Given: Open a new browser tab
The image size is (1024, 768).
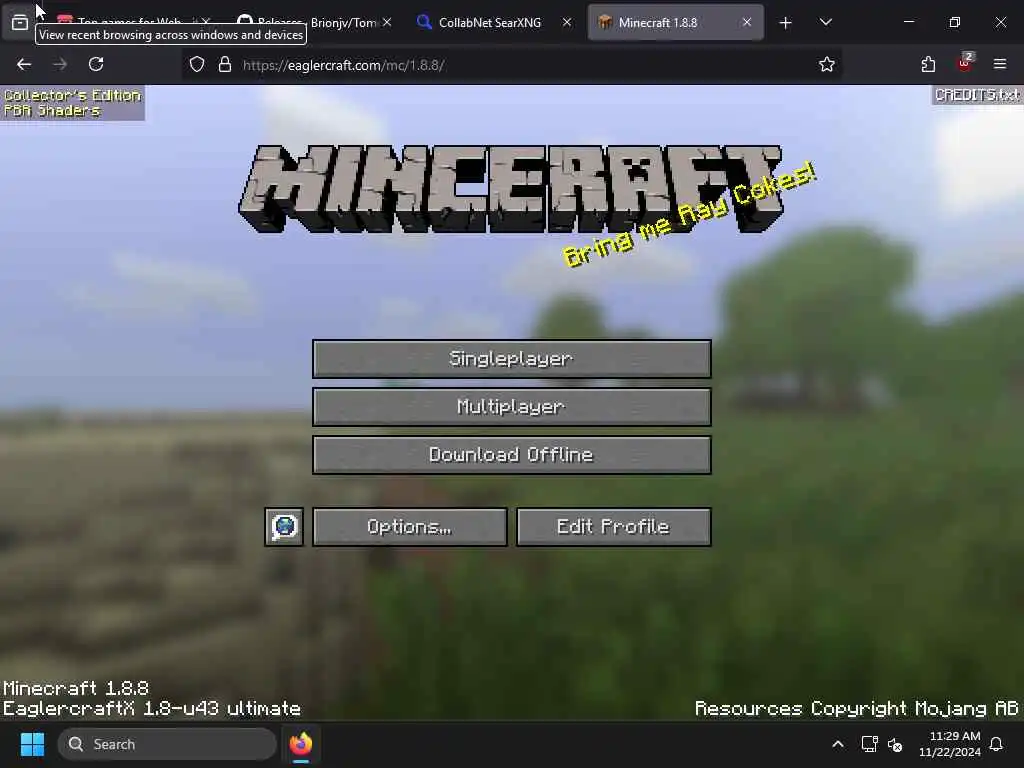Looking at the screenshot, I should click(x=786, y=23).
